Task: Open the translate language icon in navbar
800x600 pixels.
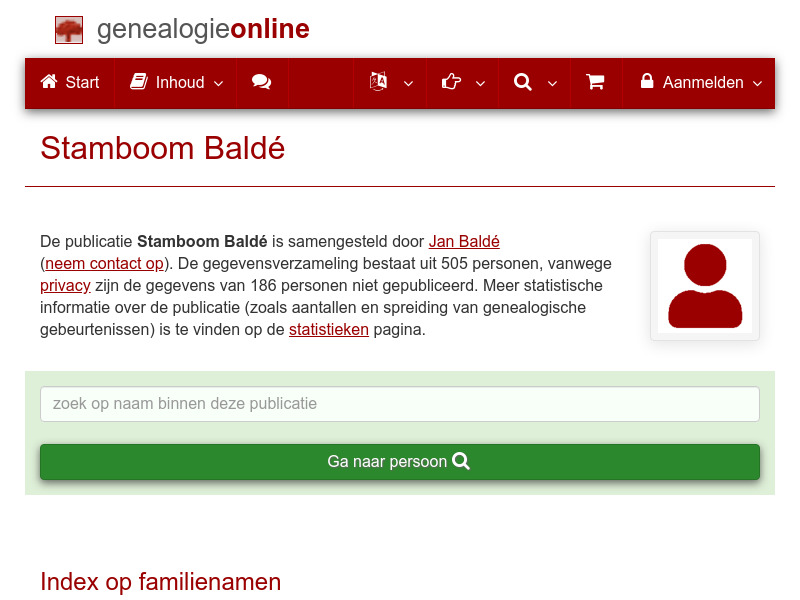Action: pyautogui.click(x=377, y=83)
